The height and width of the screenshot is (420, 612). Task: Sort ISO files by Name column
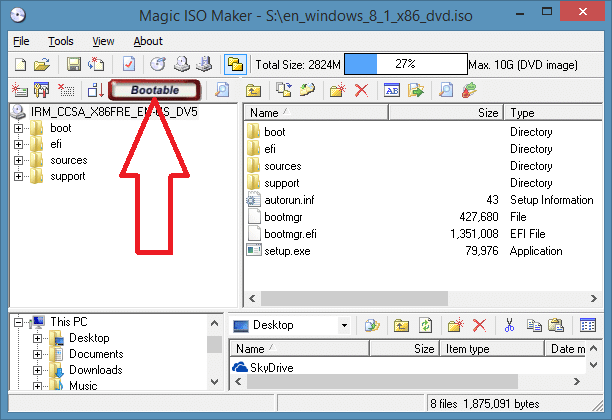coord(316,113)
